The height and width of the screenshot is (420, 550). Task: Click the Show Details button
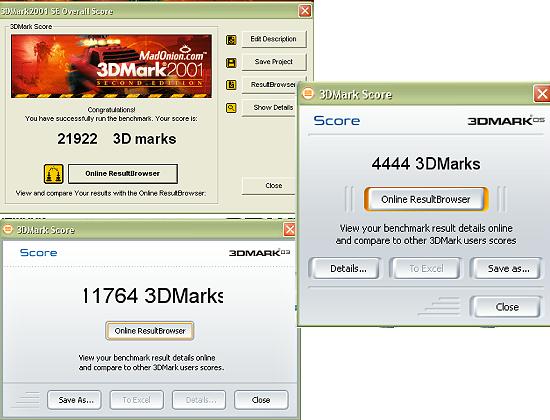pos(269,107)
